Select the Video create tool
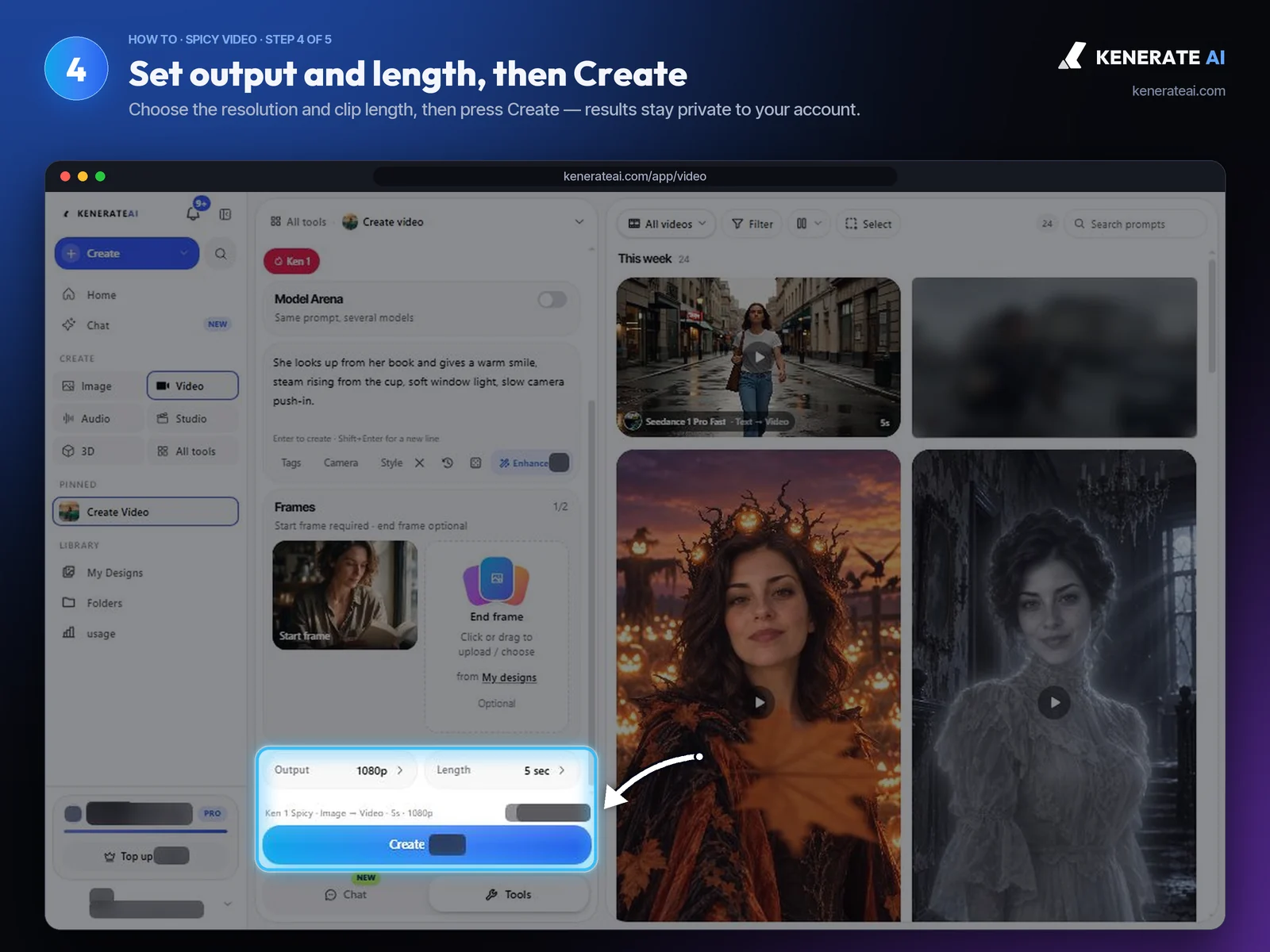Screen dimensions: 1270x952 click(x=193, y=386)
